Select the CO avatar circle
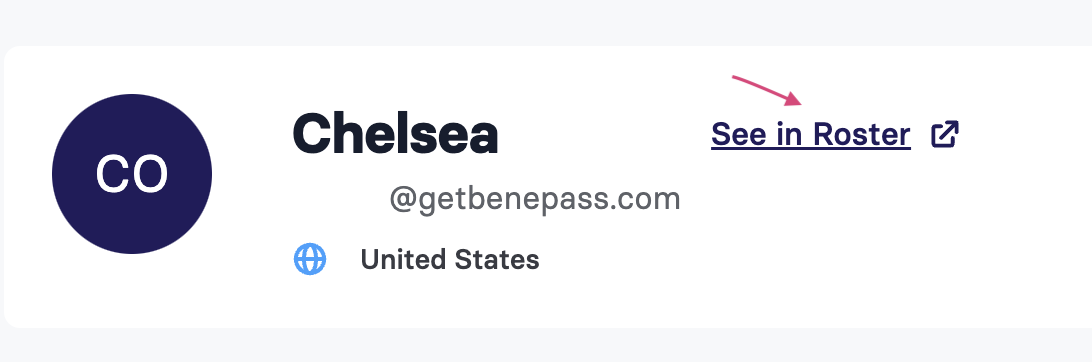Image resolution: width=1092 pixels, height=362 pixels. pyautogui.click(x=132, y=174)
